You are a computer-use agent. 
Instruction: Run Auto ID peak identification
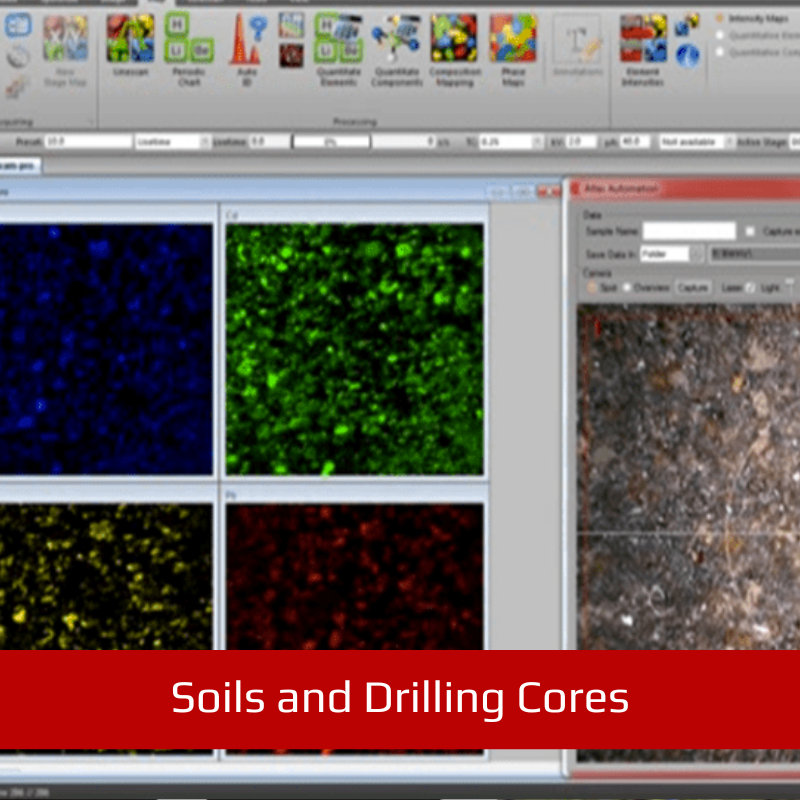pyautogui.click(x=245, y=45)
